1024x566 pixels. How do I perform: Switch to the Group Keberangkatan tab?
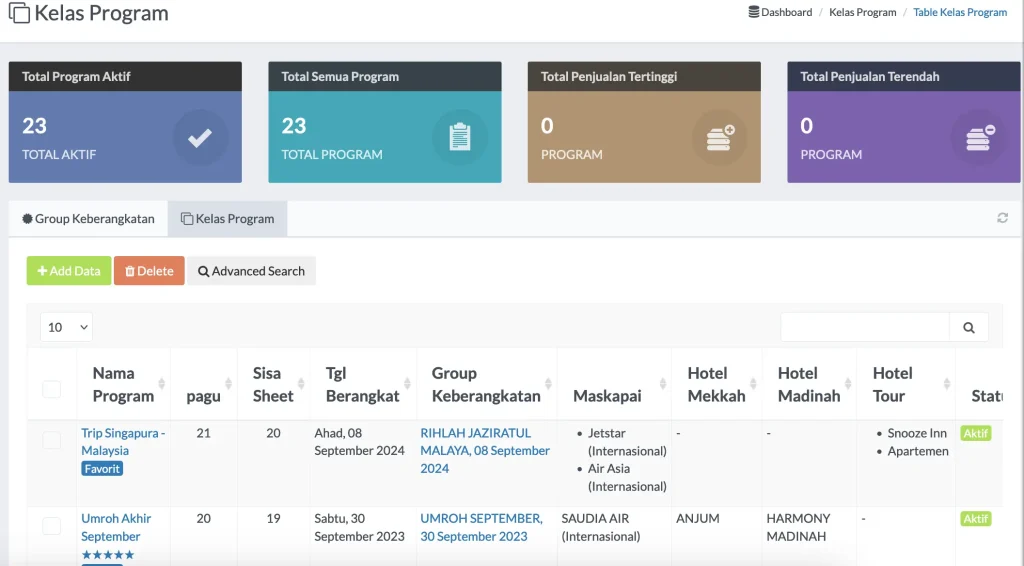[x=88, y=218]
